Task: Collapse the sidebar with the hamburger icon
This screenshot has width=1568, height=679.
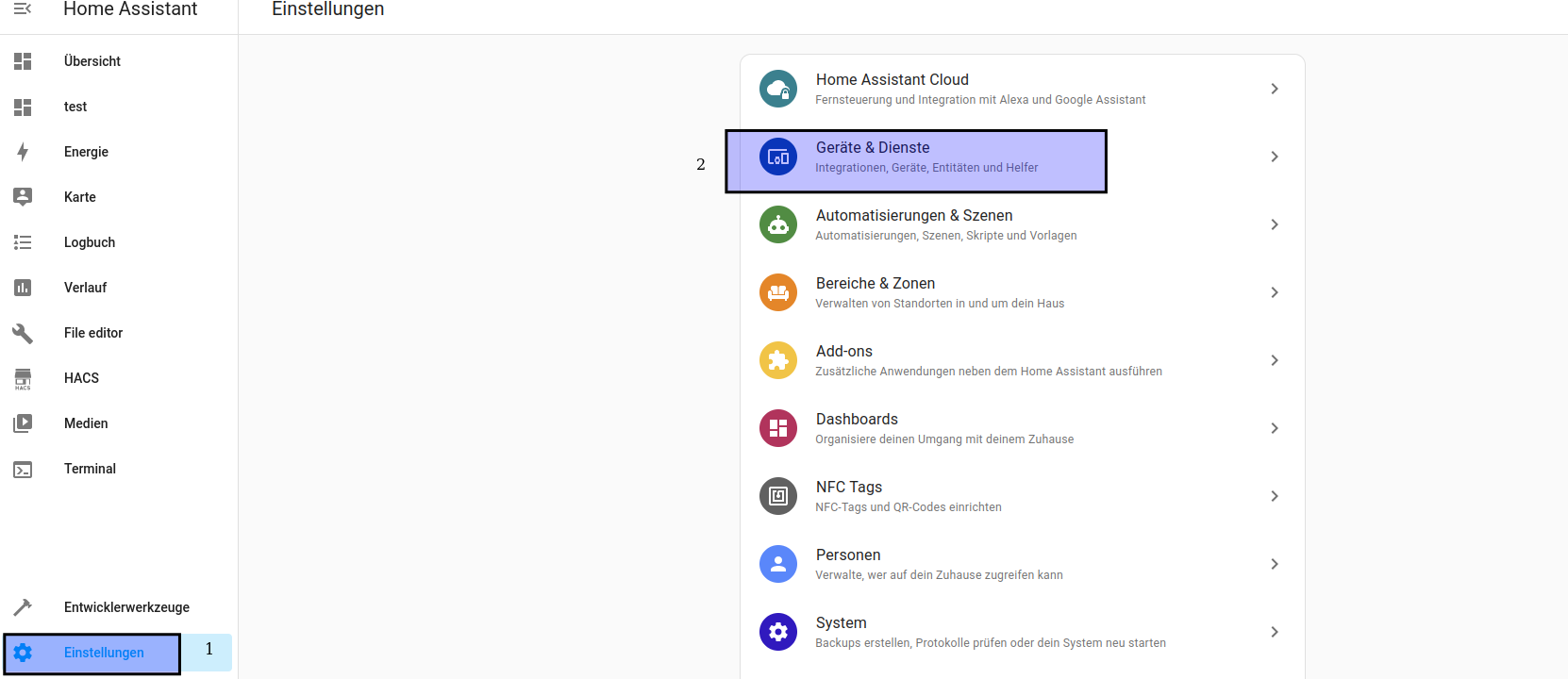Action: pos(23,9)
